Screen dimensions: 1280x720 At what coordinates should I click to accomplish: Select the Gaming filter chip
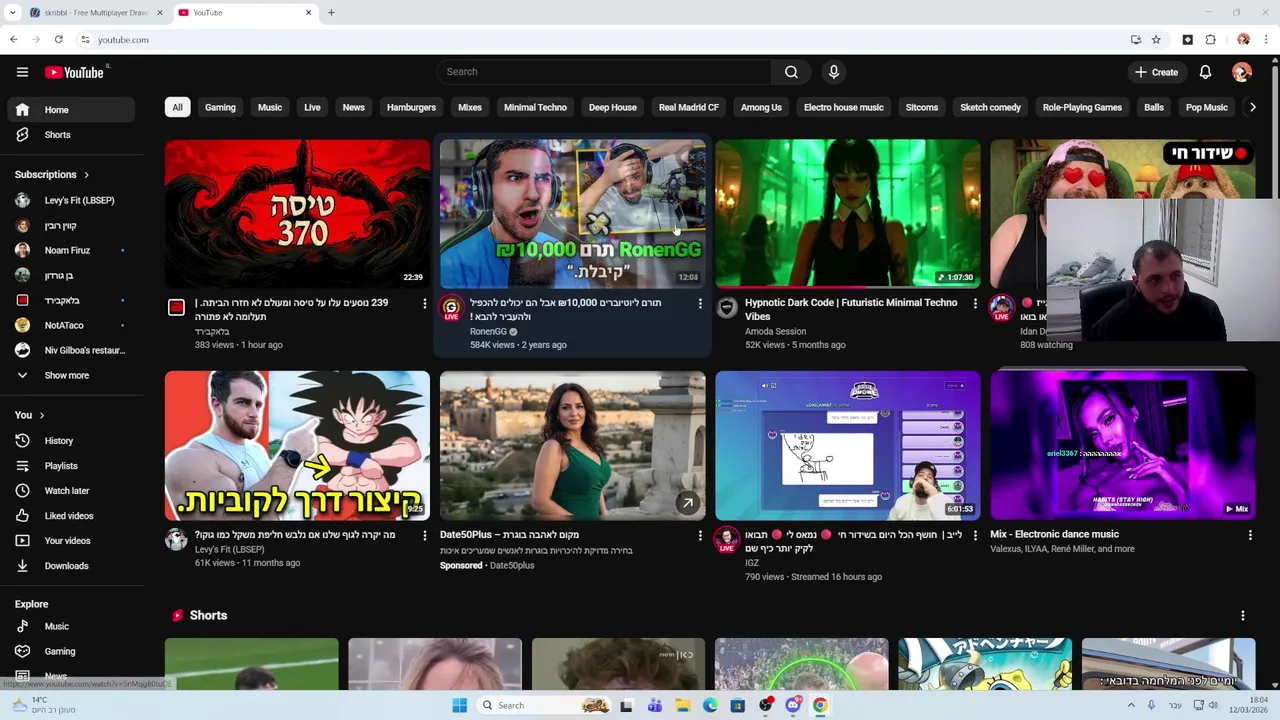(x=220, y=107)
